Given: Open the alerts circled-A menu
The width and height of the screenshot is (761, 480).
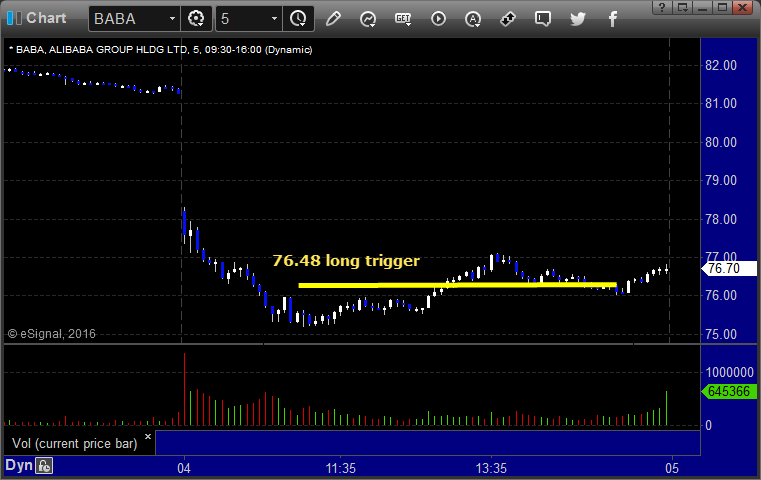Looking at the screenshot, I should coord(473,19).
